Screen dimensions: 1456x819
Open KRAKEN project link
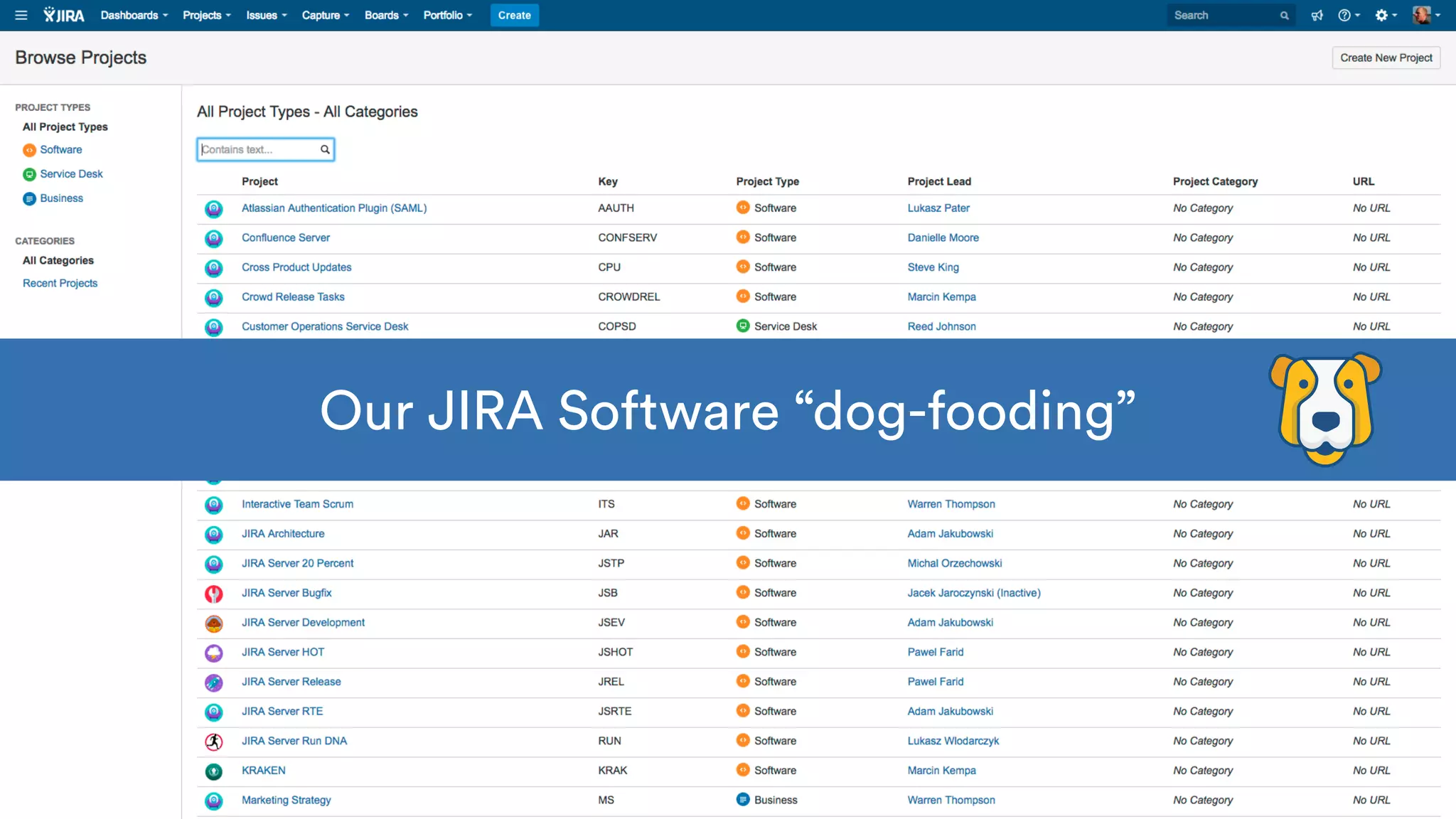[x=264, y=770]
